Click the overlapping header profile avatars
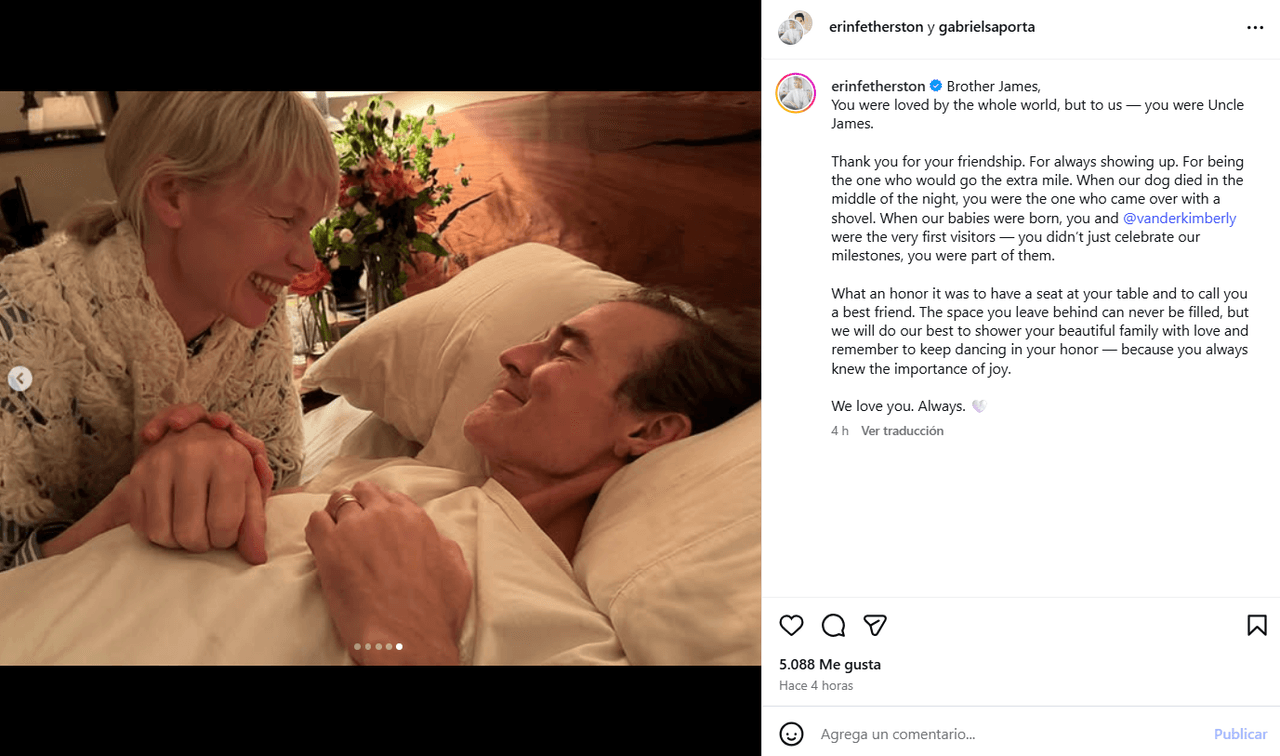This screenshot has width=1280, height=756. pyautogui.click(x=795, y=27)
